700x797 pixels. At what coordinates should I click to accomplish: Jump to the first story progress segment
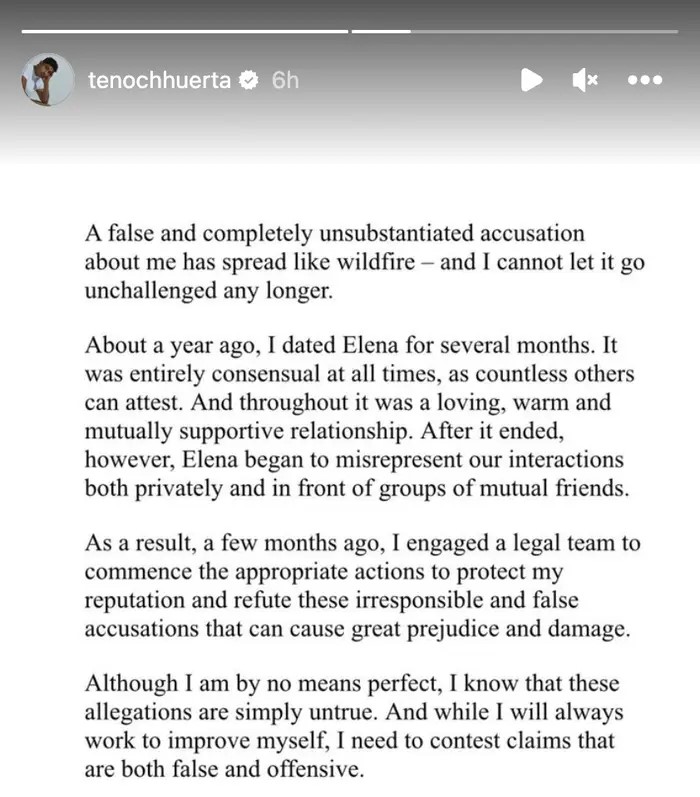[x=185, y=31]
